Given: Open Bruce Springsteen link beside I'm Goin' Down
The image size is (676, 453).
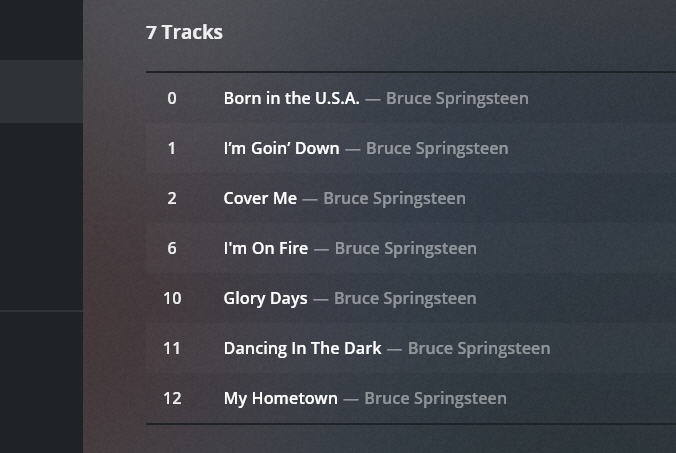Looking at the screenshot, I should coord(437,148).
